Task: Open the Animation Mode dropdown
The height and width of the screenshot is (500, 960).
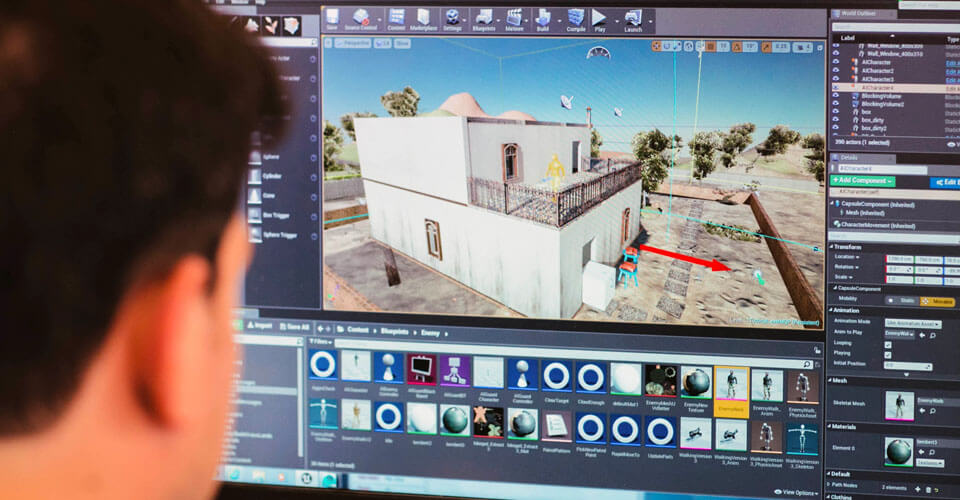Action: pos(913,323)
